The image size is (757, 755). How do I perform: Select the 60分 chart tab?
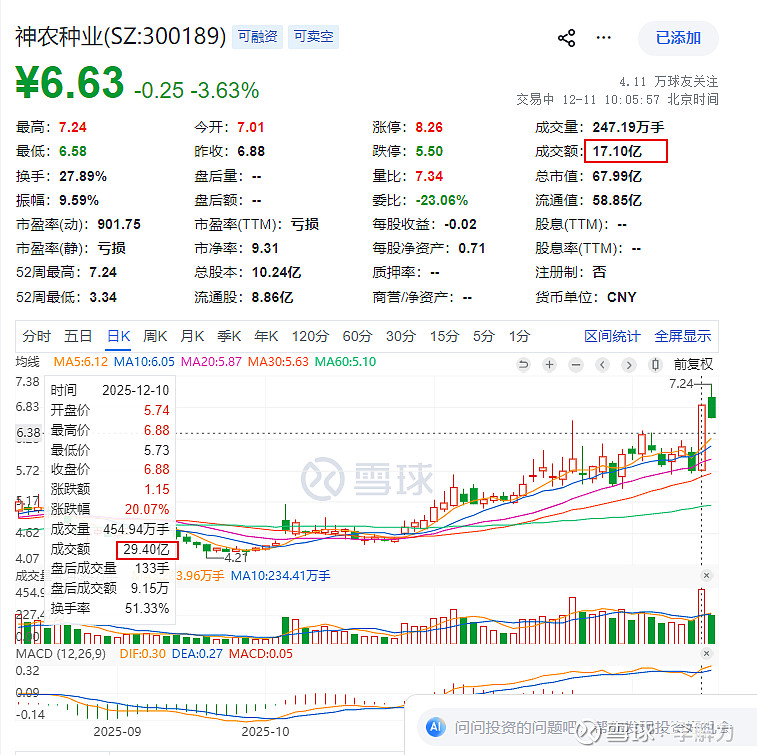357,336
